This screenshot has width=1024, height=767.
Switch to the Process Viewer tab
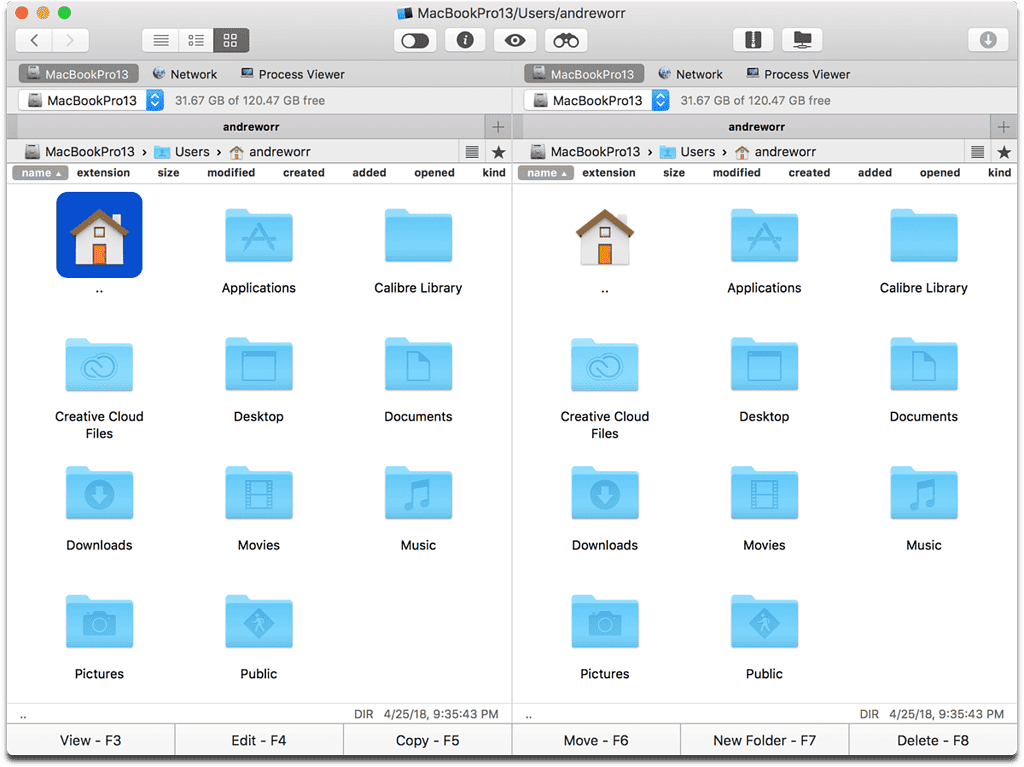[x=292, y=73]
